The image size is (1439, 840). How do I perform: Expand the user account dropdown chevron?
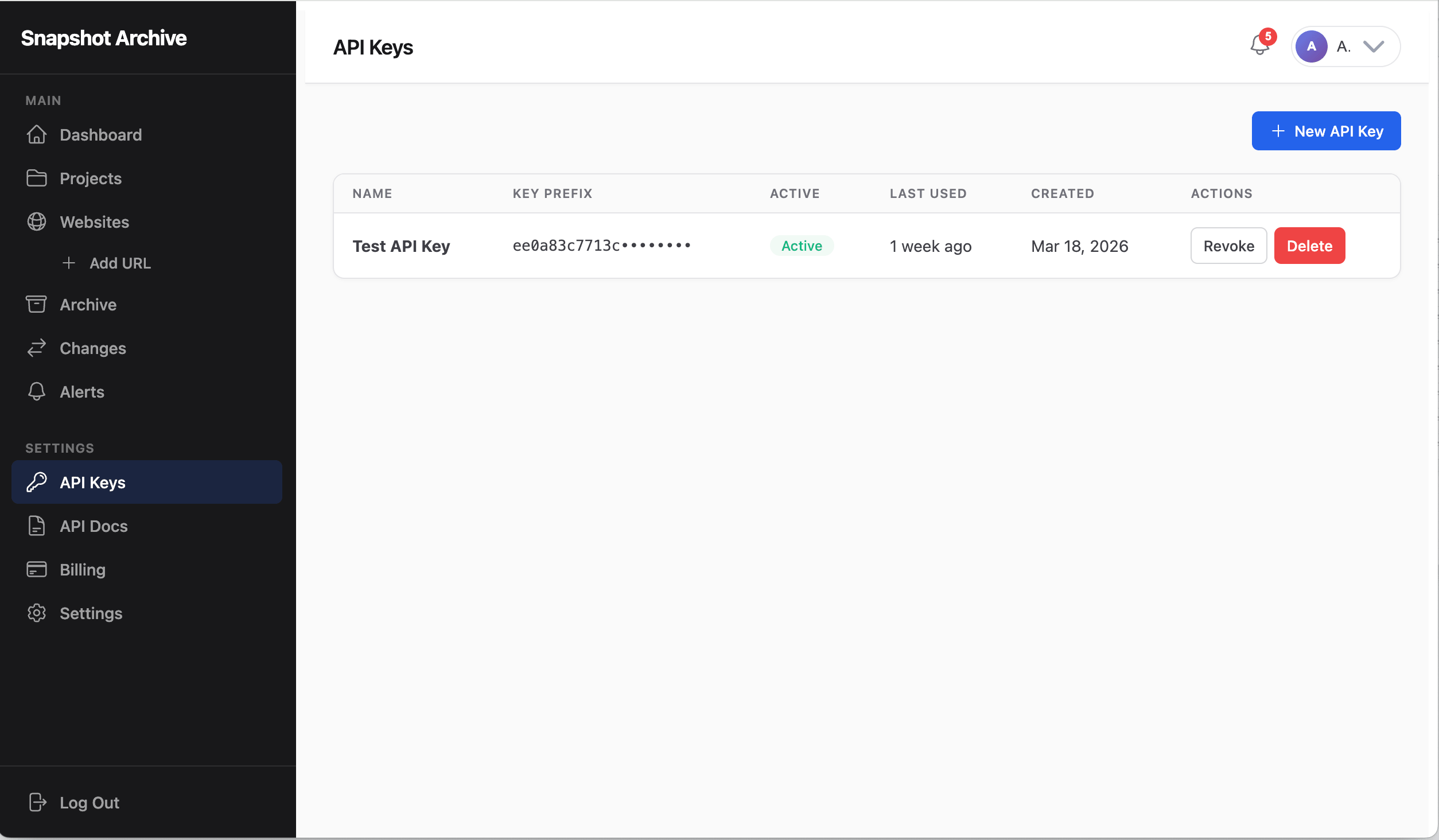tap(1374, 46)
